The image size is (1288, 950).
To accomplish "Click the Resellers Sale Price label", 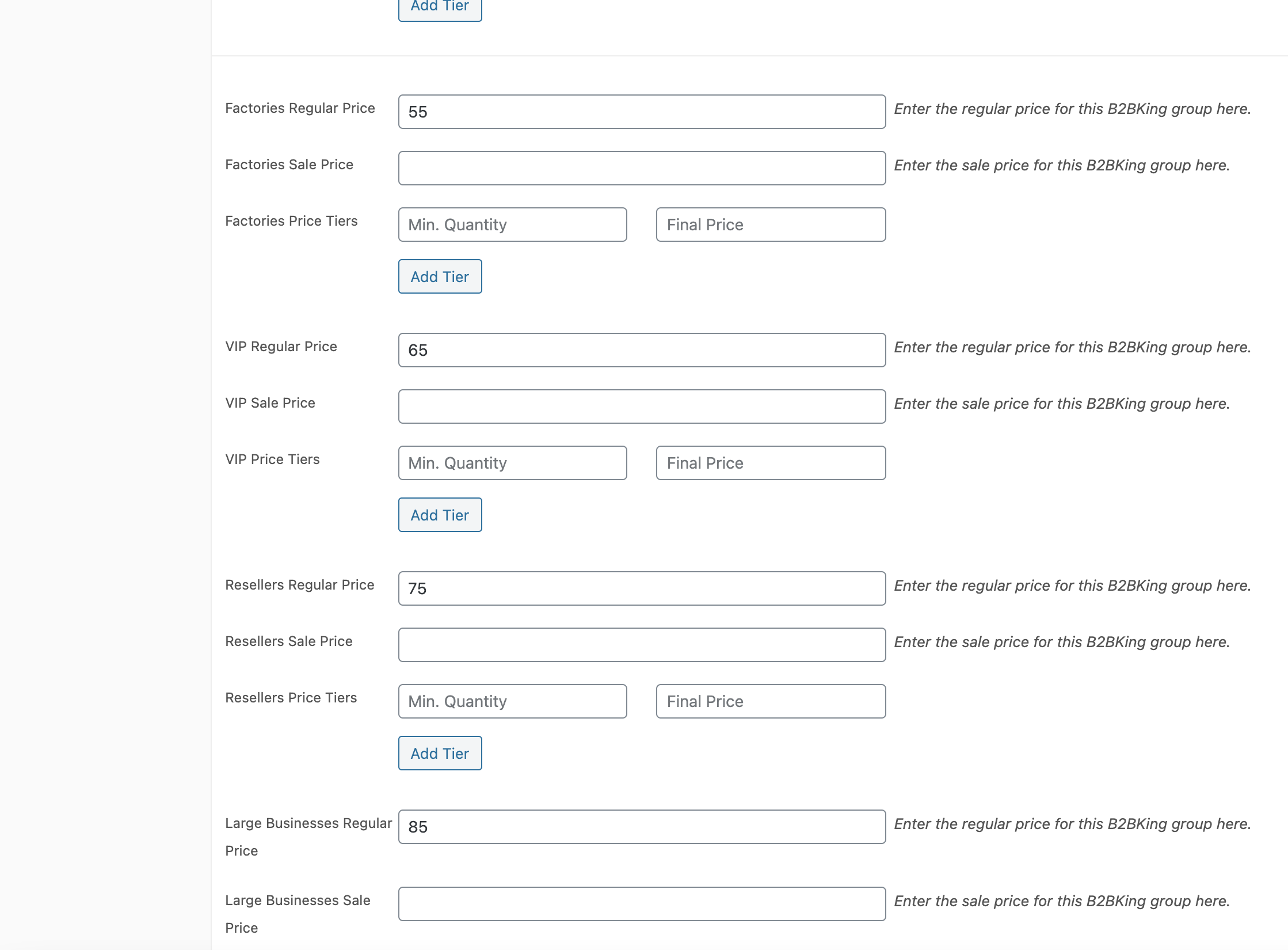I will tap(289, 641).
